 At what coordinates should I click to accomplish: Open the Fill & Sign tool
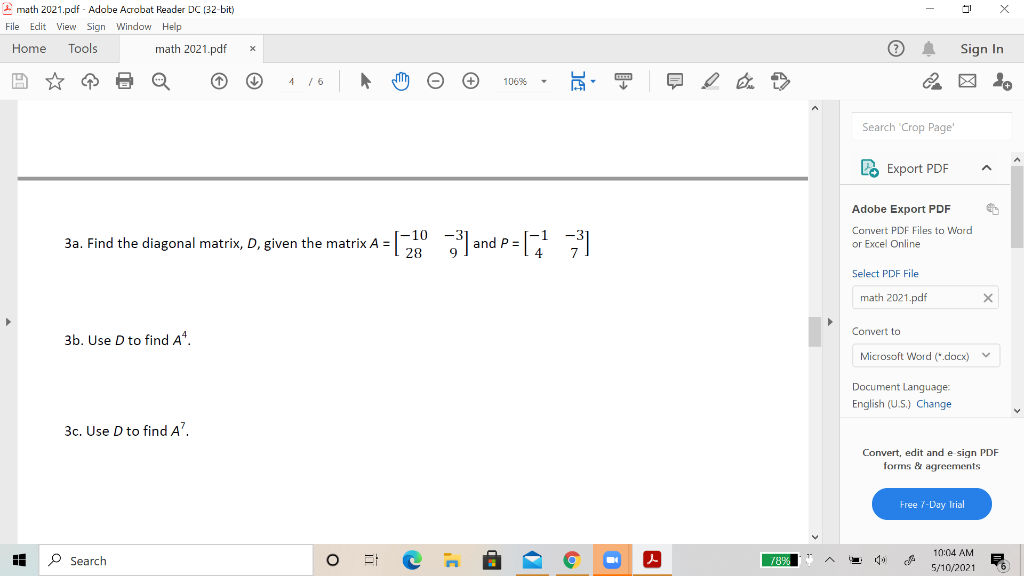744,81
